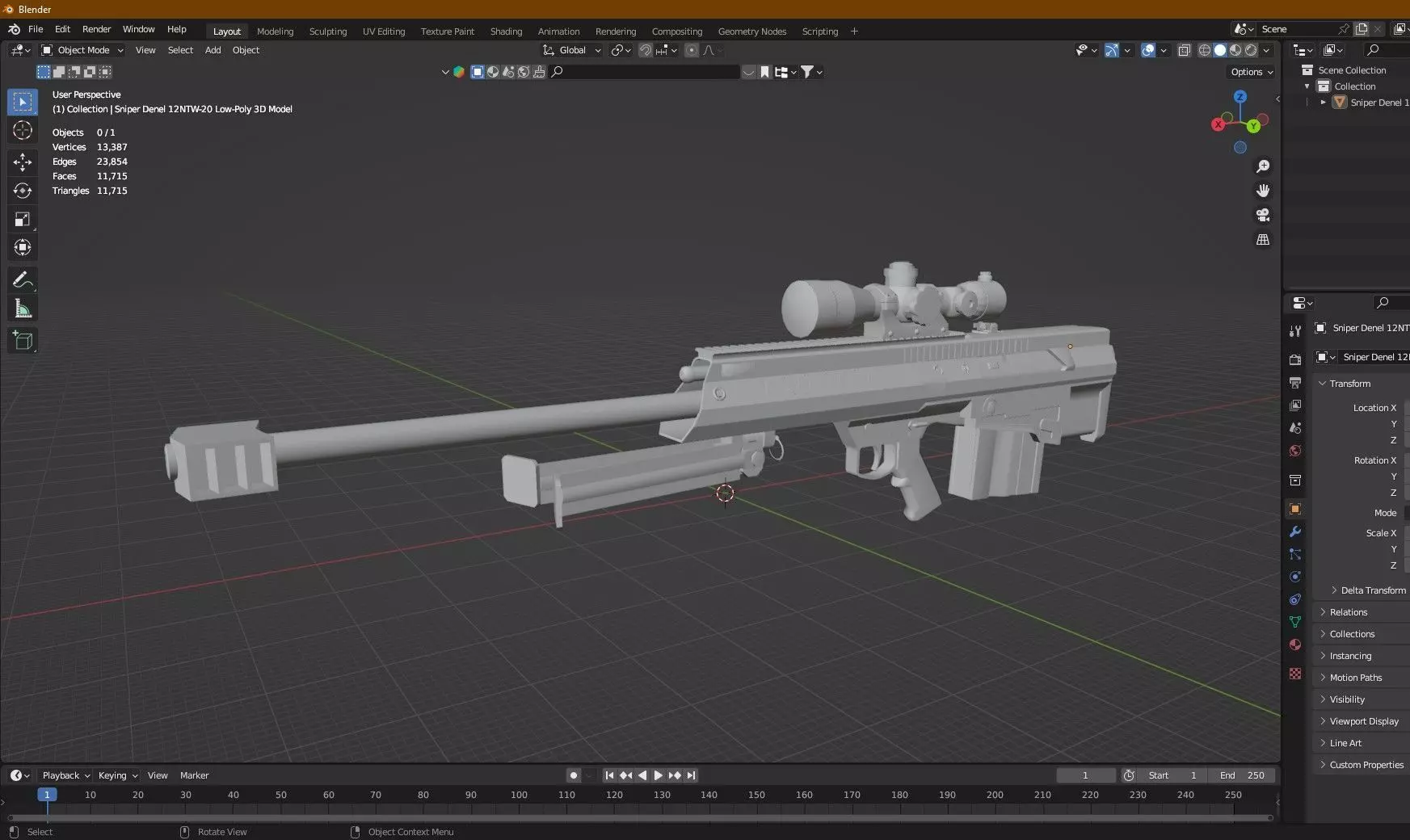Add a new workspace with plus button

coord(854,31)
